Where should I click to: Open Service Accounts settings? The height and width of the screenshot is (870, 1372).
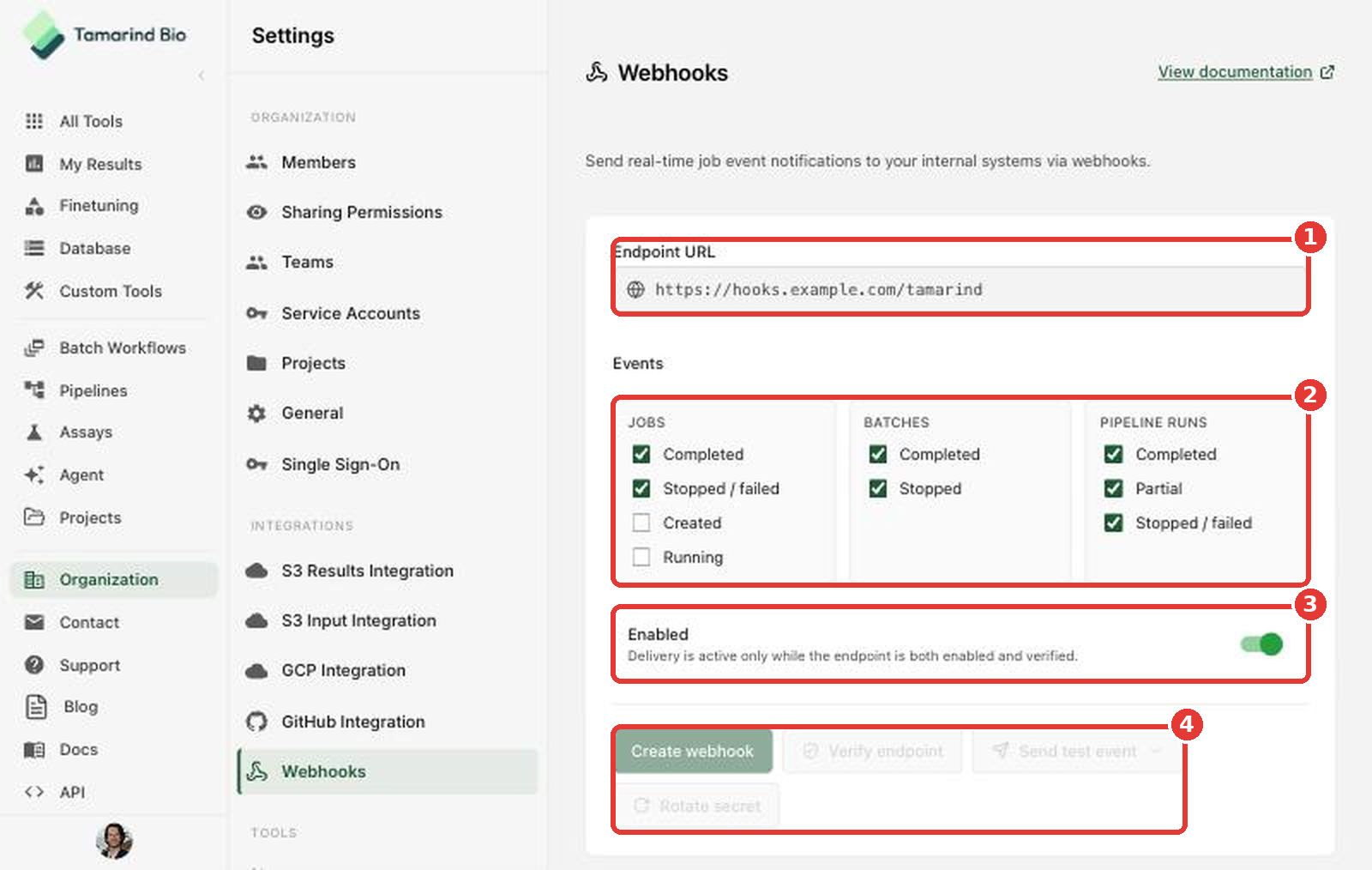[x=388, y=313]
